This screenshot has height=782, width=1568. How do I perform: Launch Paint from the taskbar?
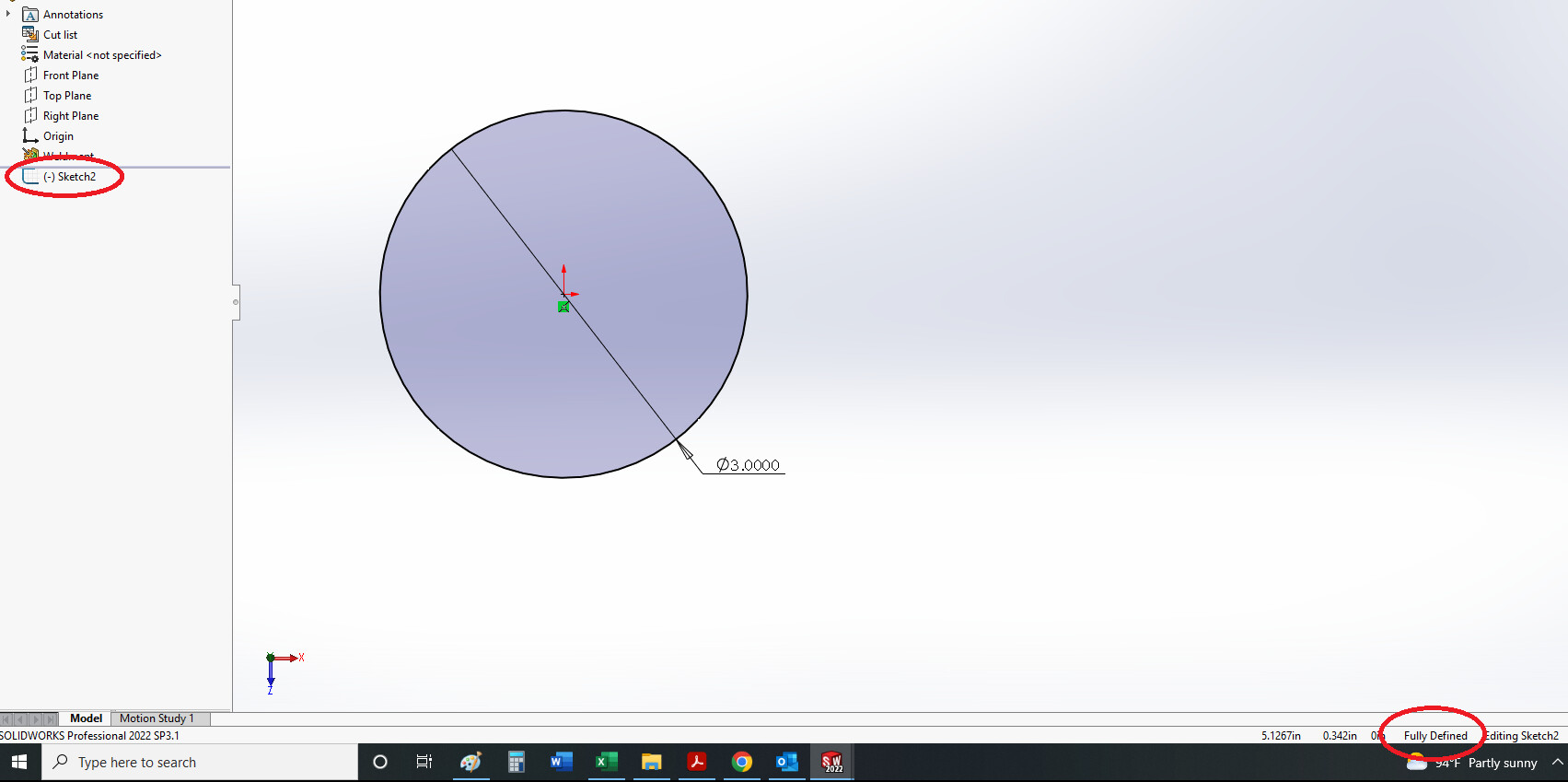[470, 763]
